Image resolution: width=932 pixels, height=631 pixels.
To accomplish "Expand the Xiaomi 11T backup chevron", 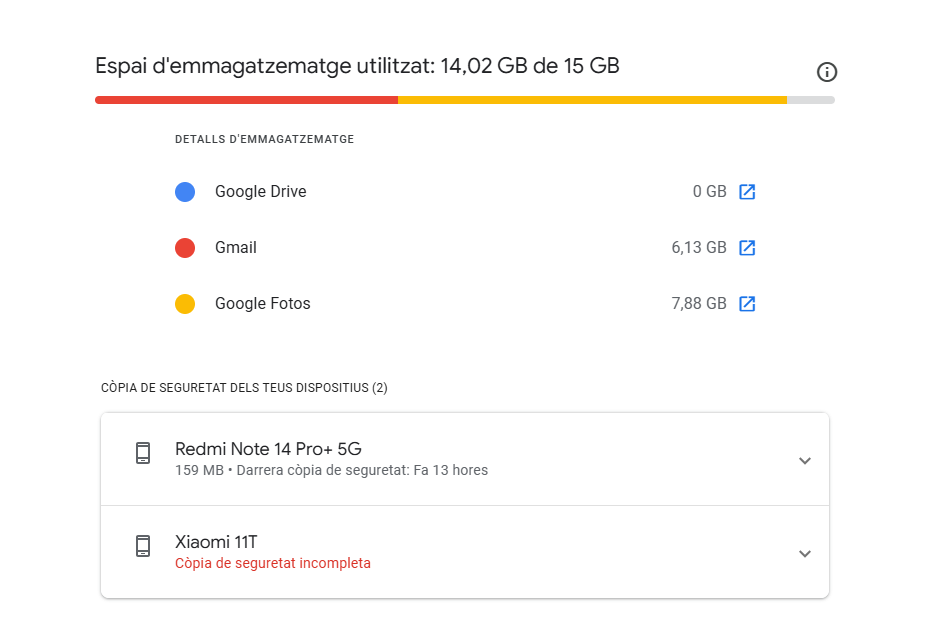I will [x=805, y=554].
